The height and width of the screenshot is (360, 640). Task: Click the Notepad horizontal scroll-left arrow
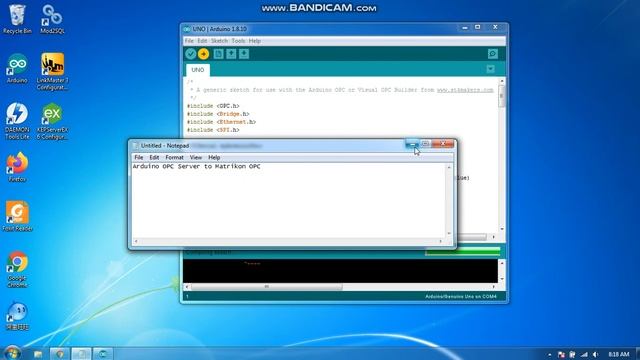(136, 241)
